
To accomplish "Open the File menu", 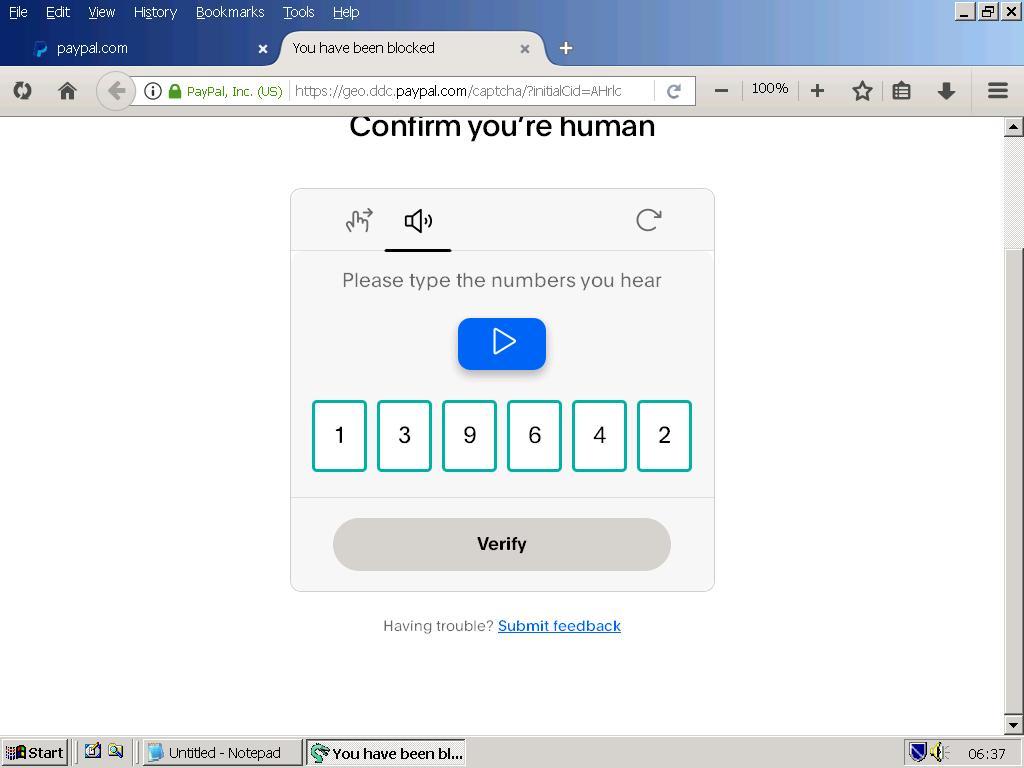I will (x=18, y=12).
